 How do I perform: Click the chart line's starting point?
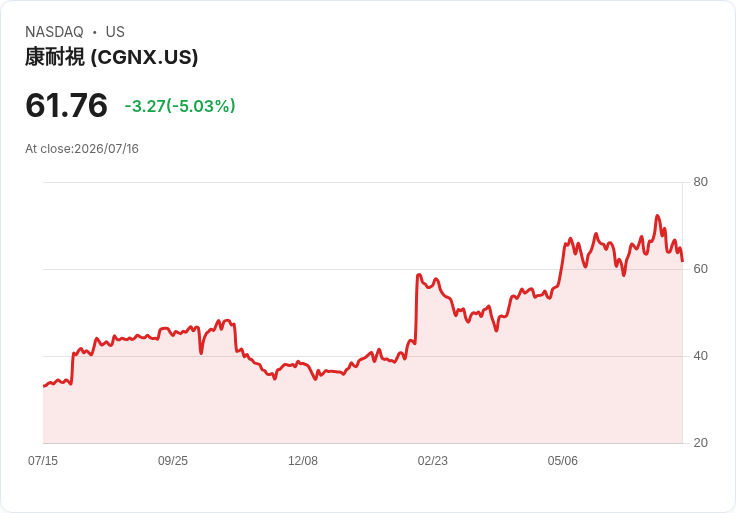click(44, 386)
